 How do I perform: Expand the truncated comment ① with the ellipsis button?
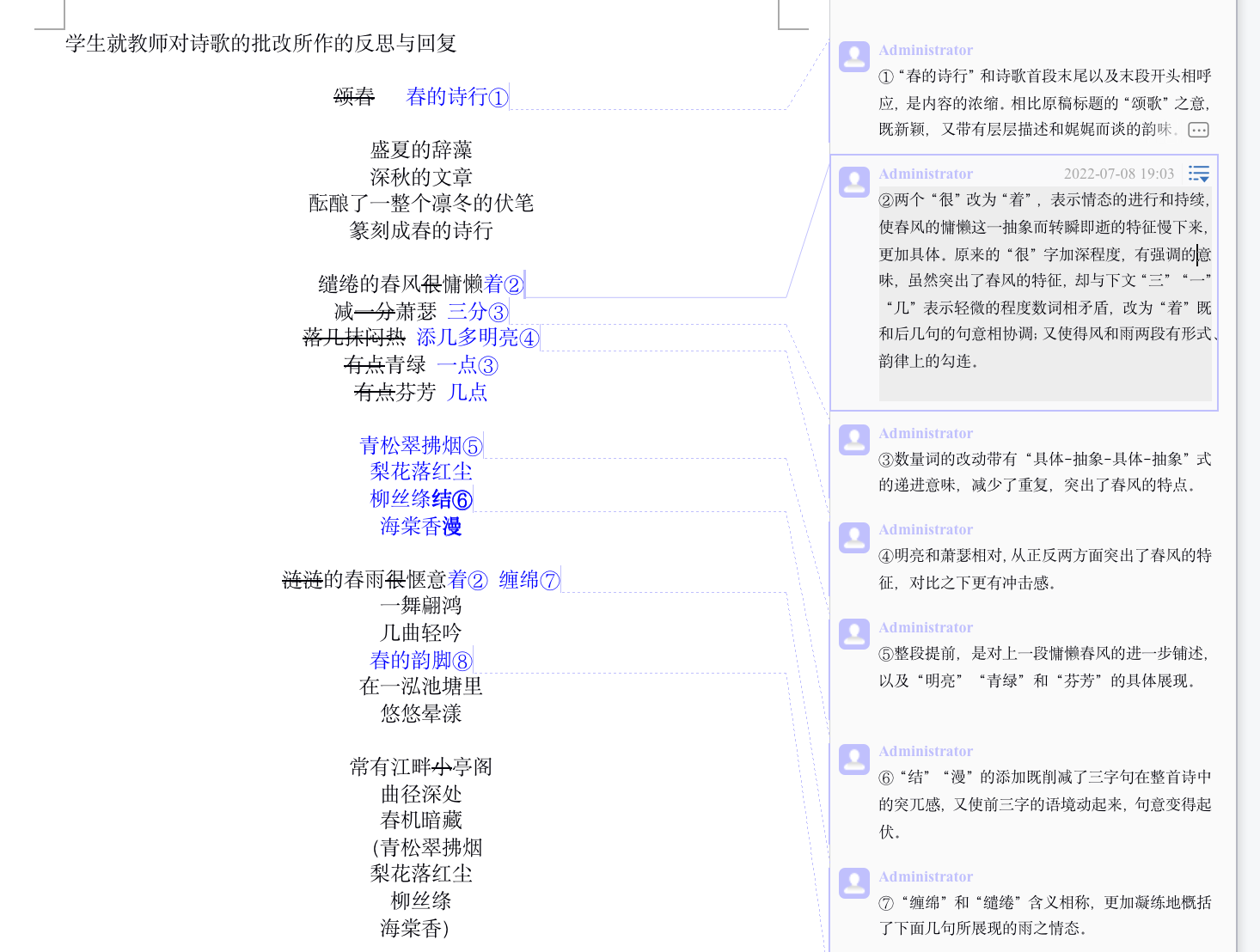click(1198, 130)
